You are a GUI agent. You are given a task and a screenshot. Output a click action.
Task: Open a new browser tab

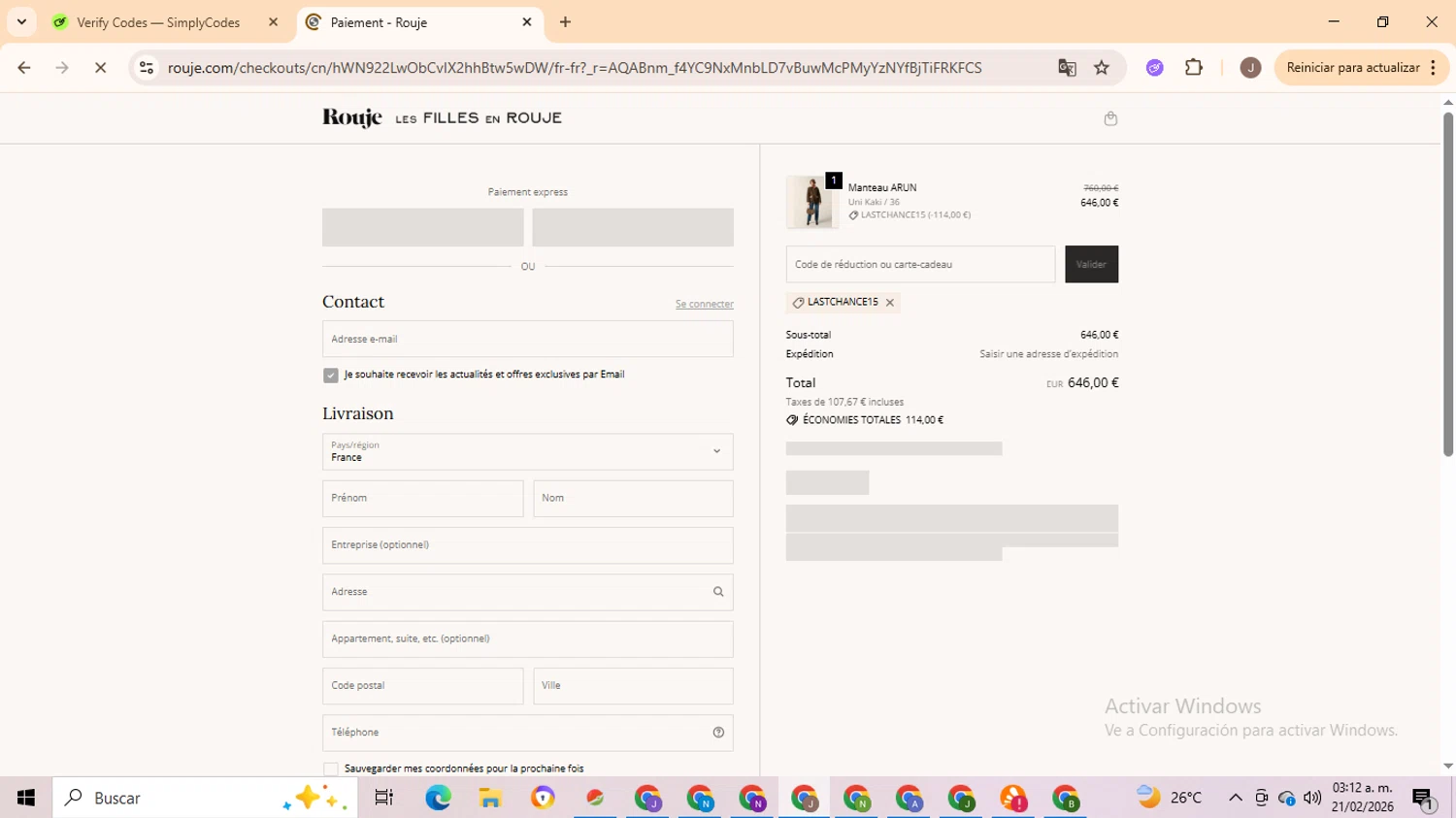[565, 22]
